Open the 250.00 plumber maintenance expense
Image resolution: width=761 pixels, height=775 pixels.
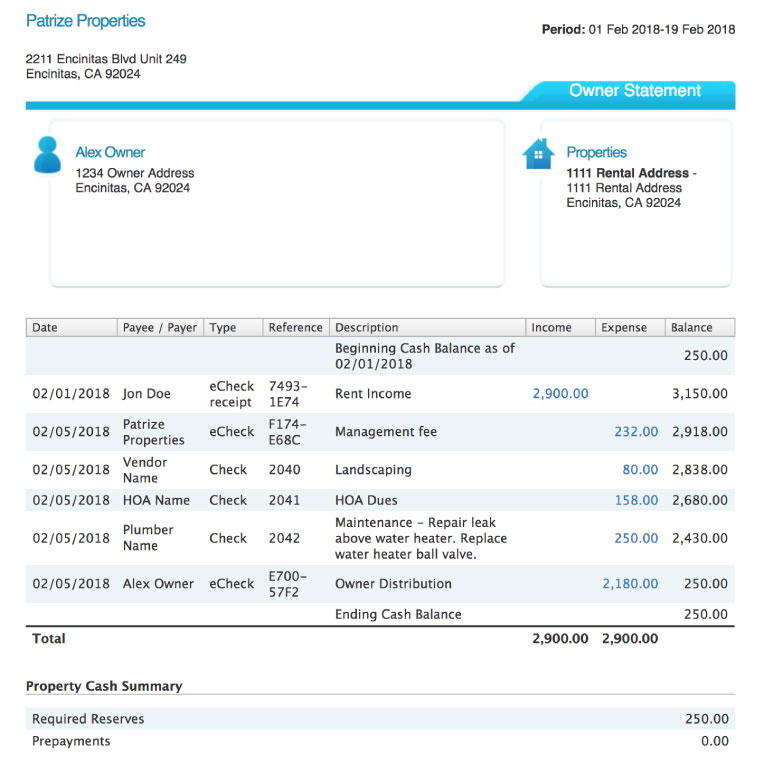pos(636,538)
